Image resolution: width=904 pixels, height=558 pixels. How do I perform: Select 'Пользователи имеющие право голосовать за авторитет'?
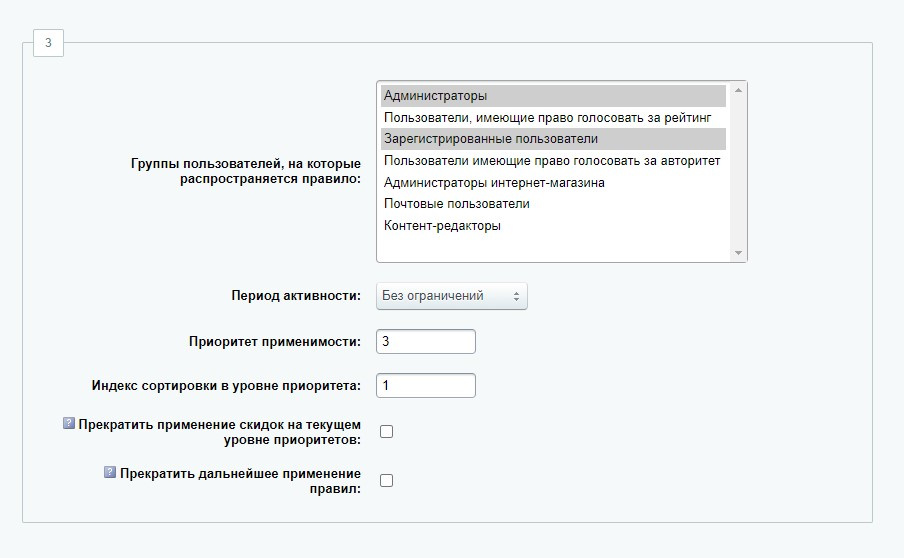coord(553,161)
